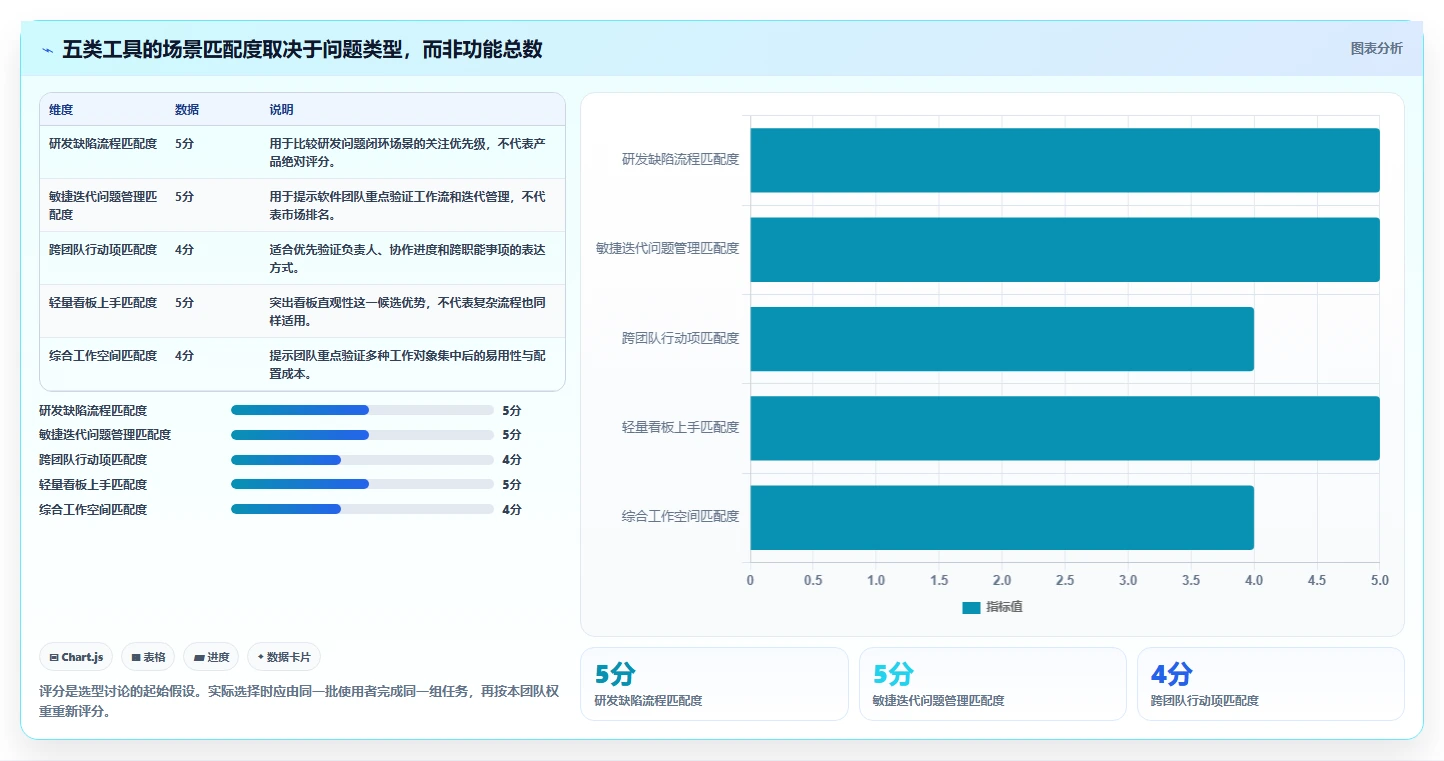Open the 5分 敏捷迭代问题管理匹配度 data card
1444x761 pixels.
tap(993, 684)
